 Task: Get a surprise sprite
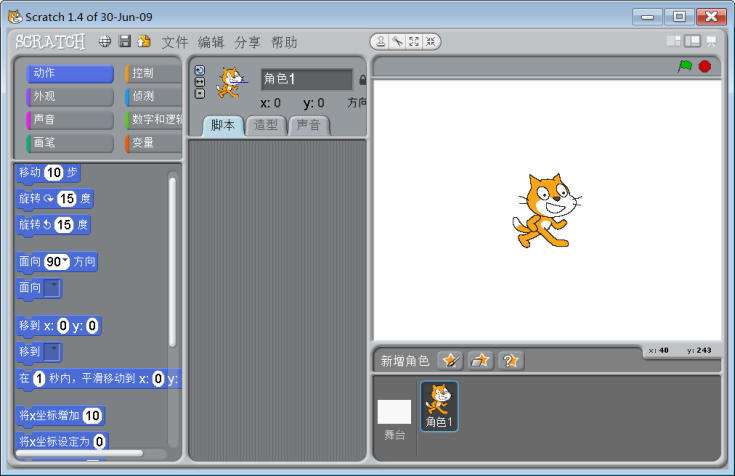511,360
